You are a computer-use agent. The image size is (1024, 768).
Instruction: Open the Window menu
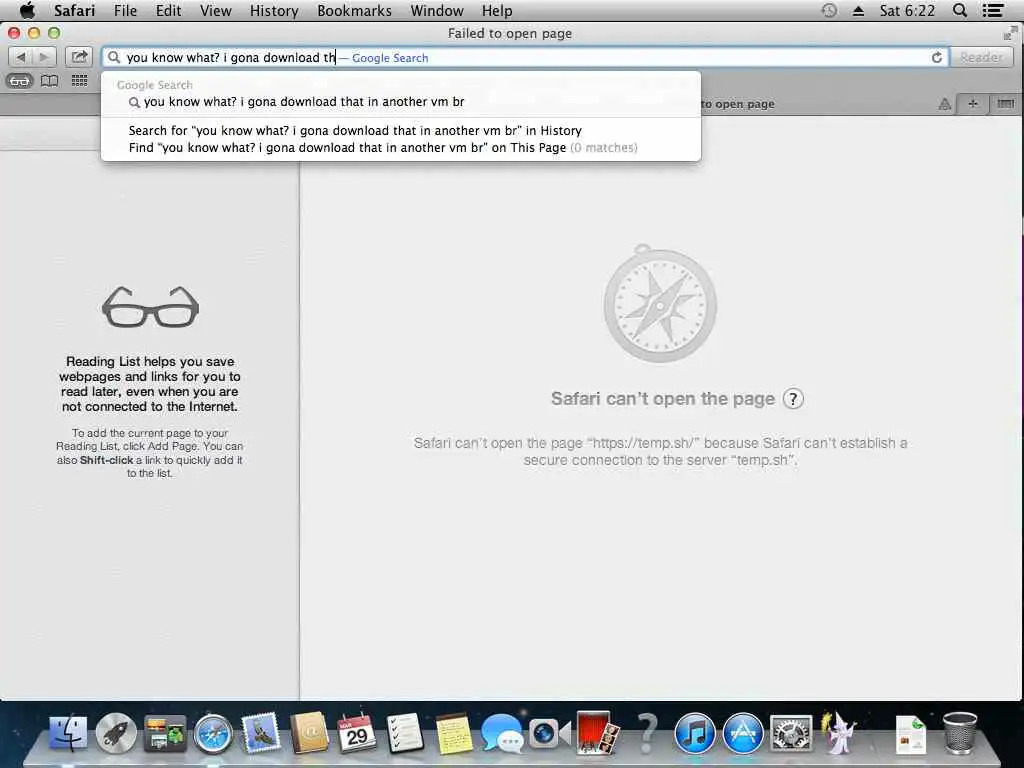[437, 11]
